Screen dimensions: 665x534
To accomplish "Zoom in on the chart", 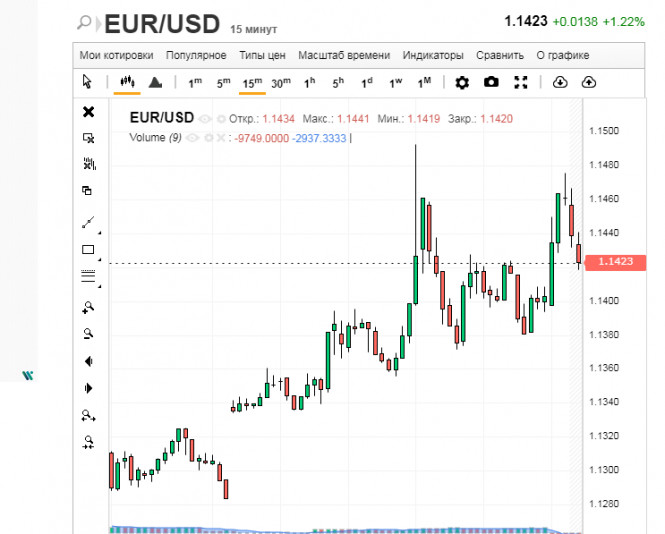I will pyautogui.click(x=88, y=307).
